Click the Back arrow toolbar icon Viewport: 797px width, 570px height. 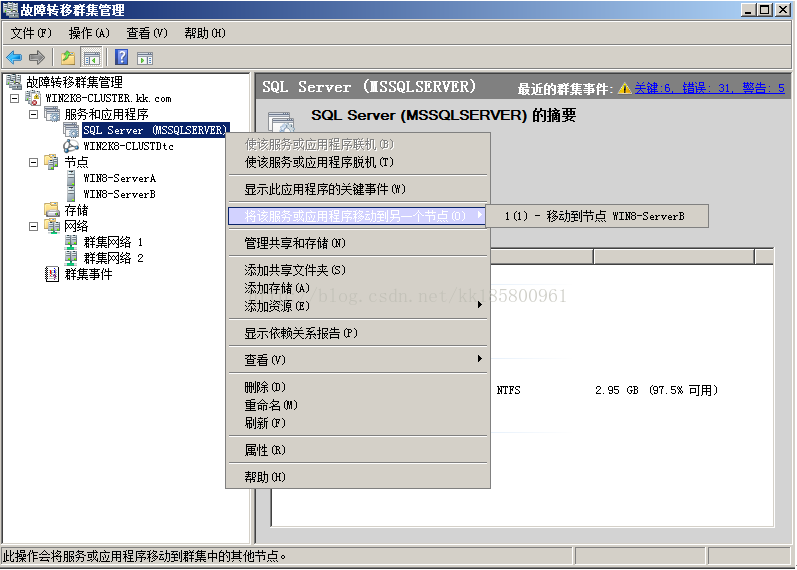point(14,57)
